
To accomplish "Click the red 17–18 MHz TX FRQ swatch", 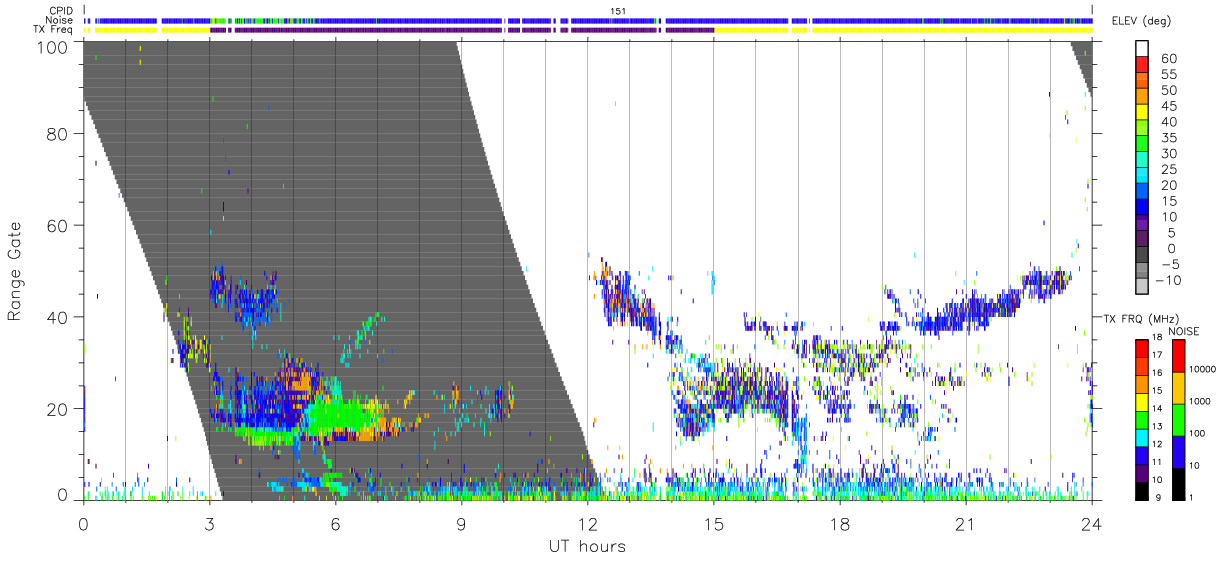I will [1141, 347].
